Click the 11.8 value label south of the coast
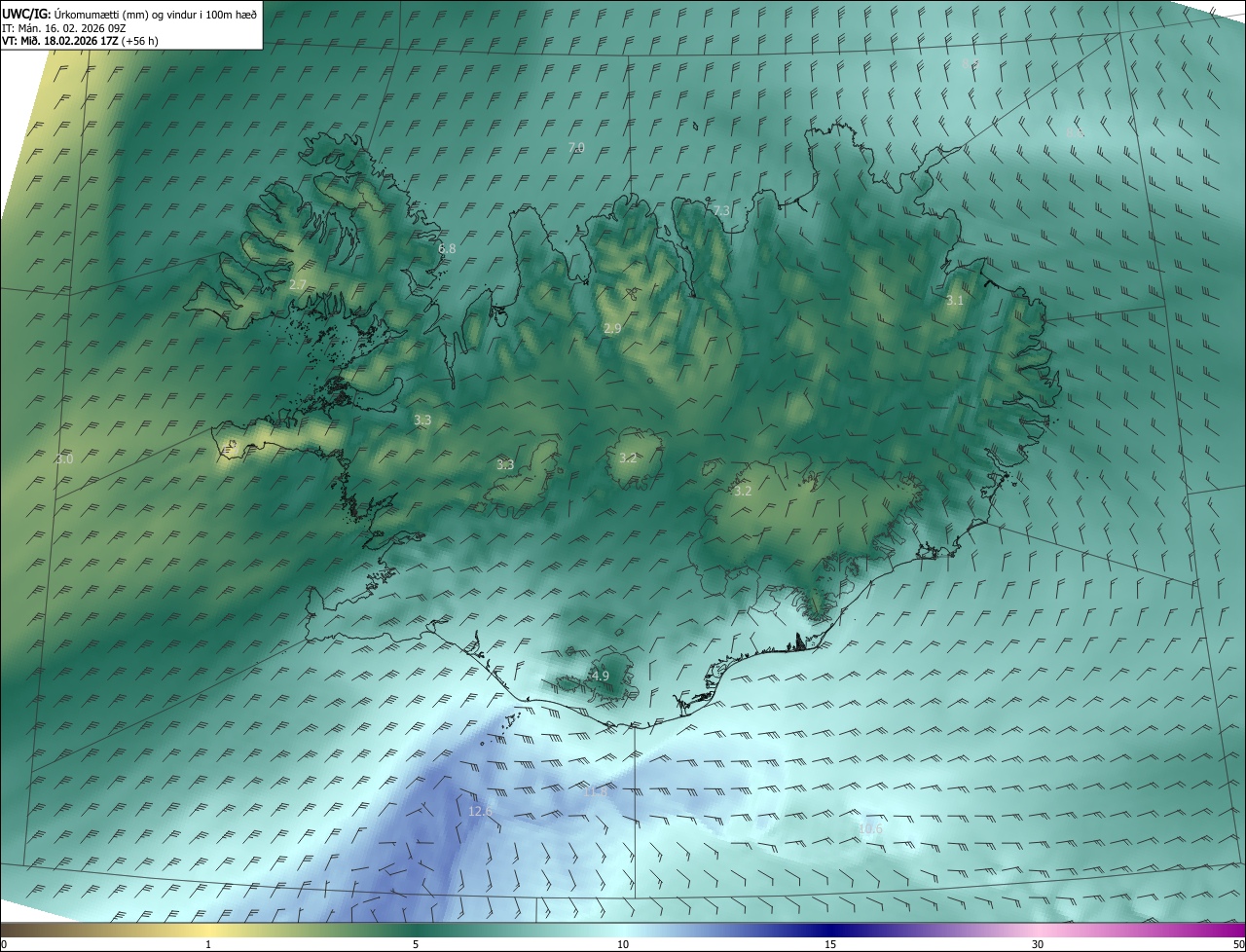 pyautogui.click(x=596, y=791)
